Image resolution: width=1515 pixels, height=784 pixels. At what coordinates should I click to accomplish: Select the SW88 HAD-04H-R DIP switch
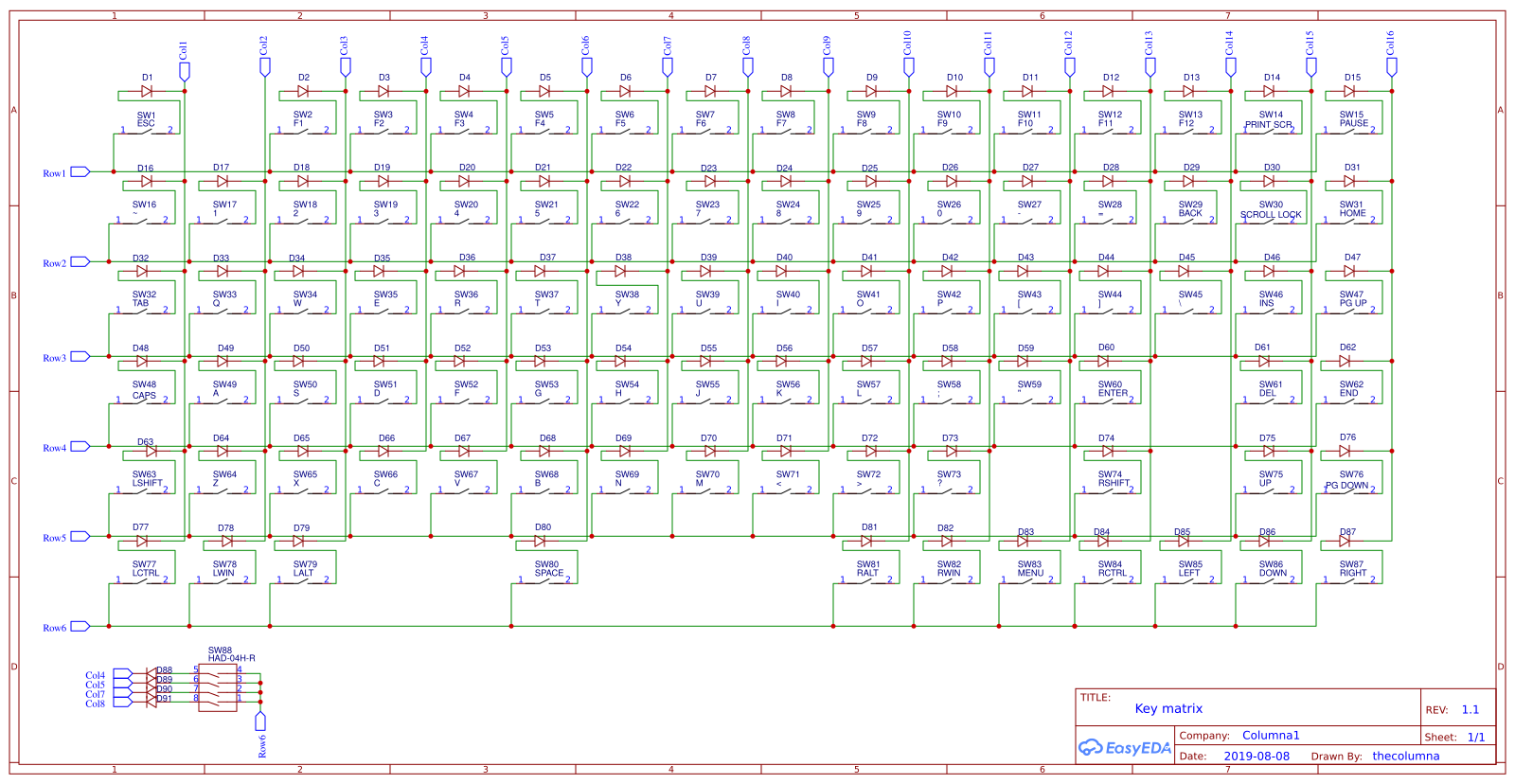[218, 687]
